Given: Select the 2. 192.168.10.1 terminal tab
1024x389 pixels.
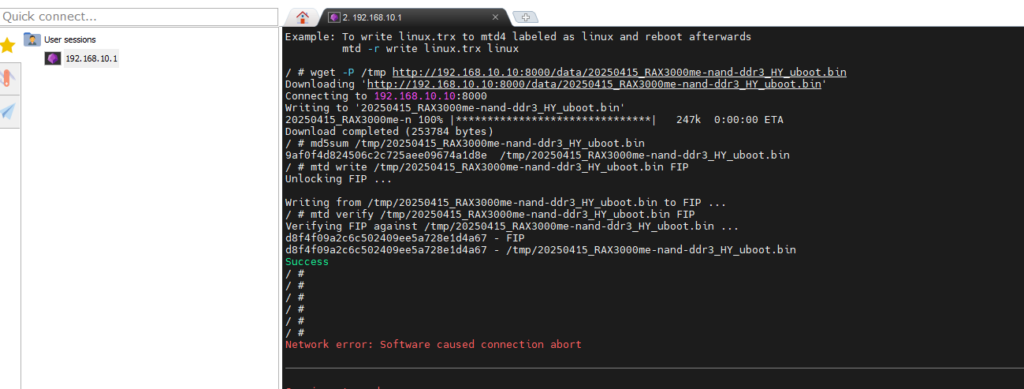Looking at the screenshot, I should coord(415,17).
